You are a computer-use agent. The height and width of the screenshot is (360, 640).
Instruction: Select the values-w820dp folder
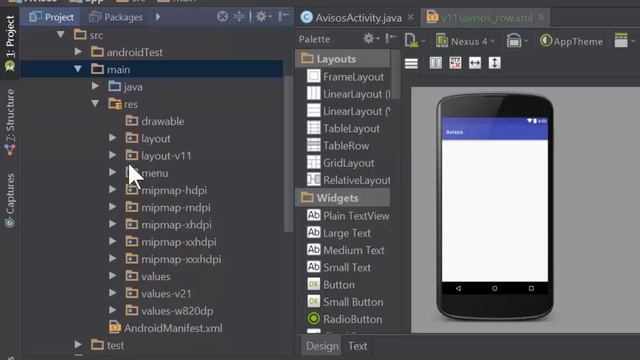169,311
